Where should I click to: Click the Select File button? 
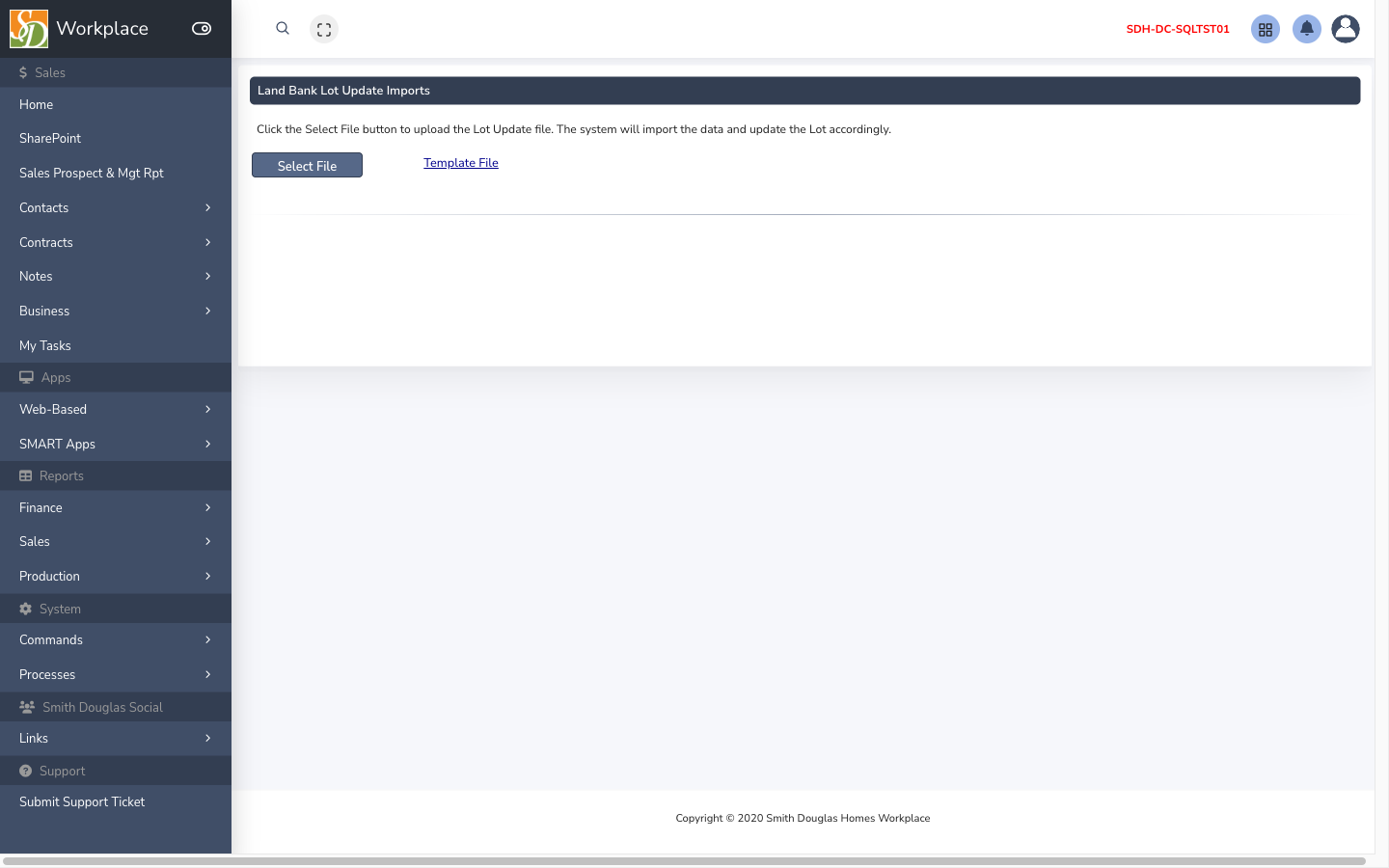point(307,165)
